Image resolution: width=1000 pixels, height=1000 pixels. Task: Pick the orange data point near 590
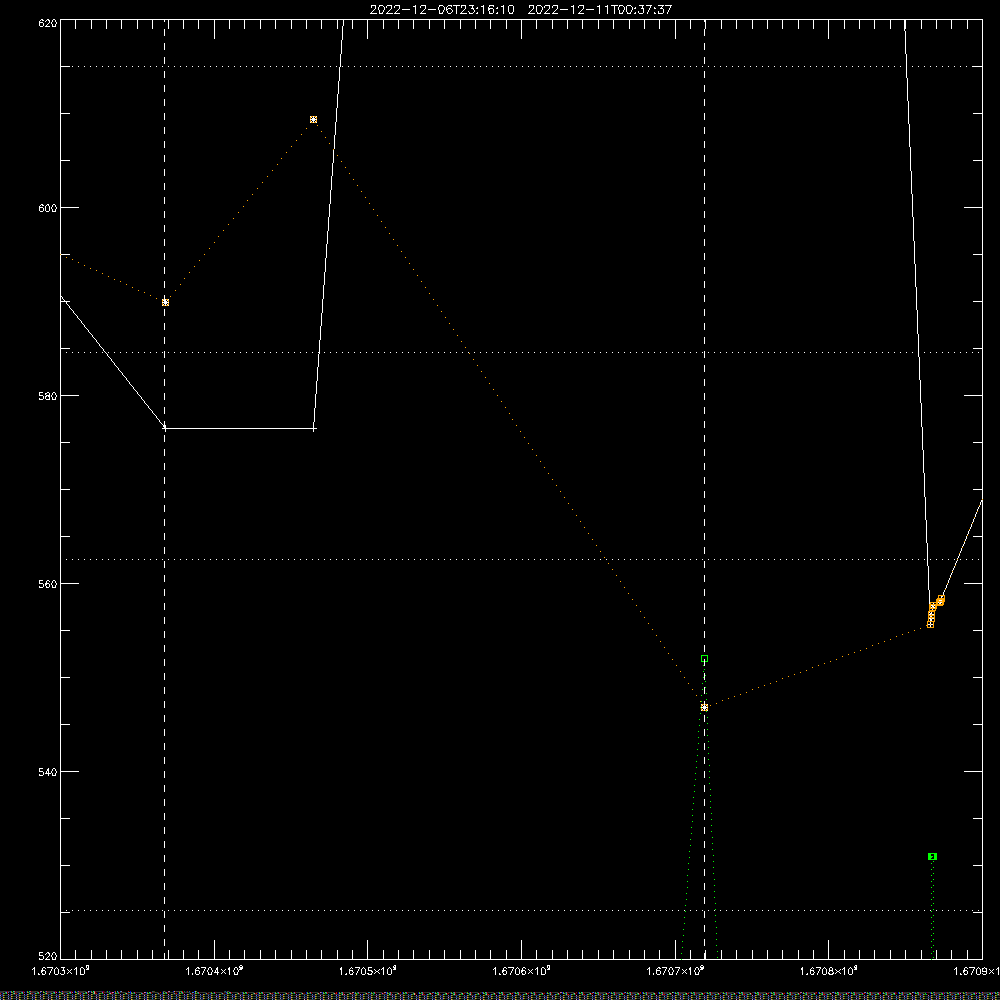click(x=165, y=302)
